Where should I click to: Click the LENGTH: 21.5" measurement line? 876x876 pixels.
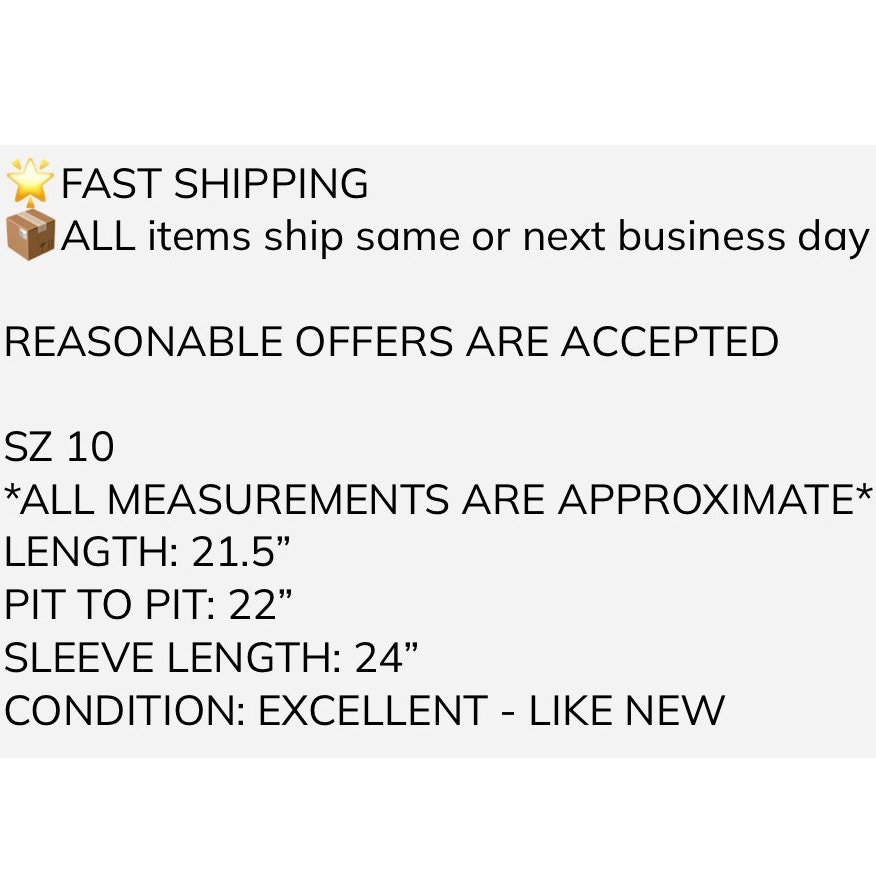pos(147,551)
